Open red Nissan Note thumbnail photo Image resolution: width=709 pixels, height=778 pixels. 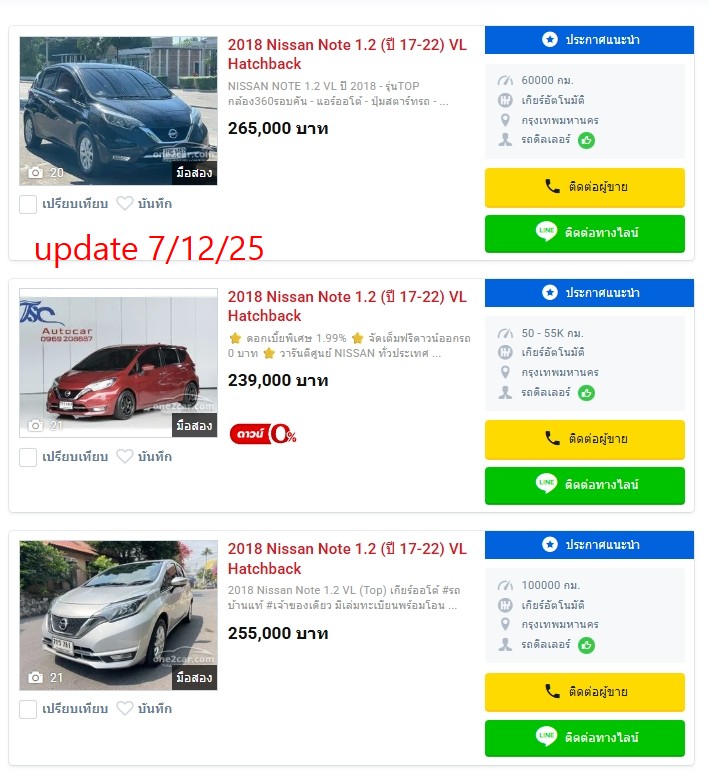pyautogui.click(x=118, y=363)
